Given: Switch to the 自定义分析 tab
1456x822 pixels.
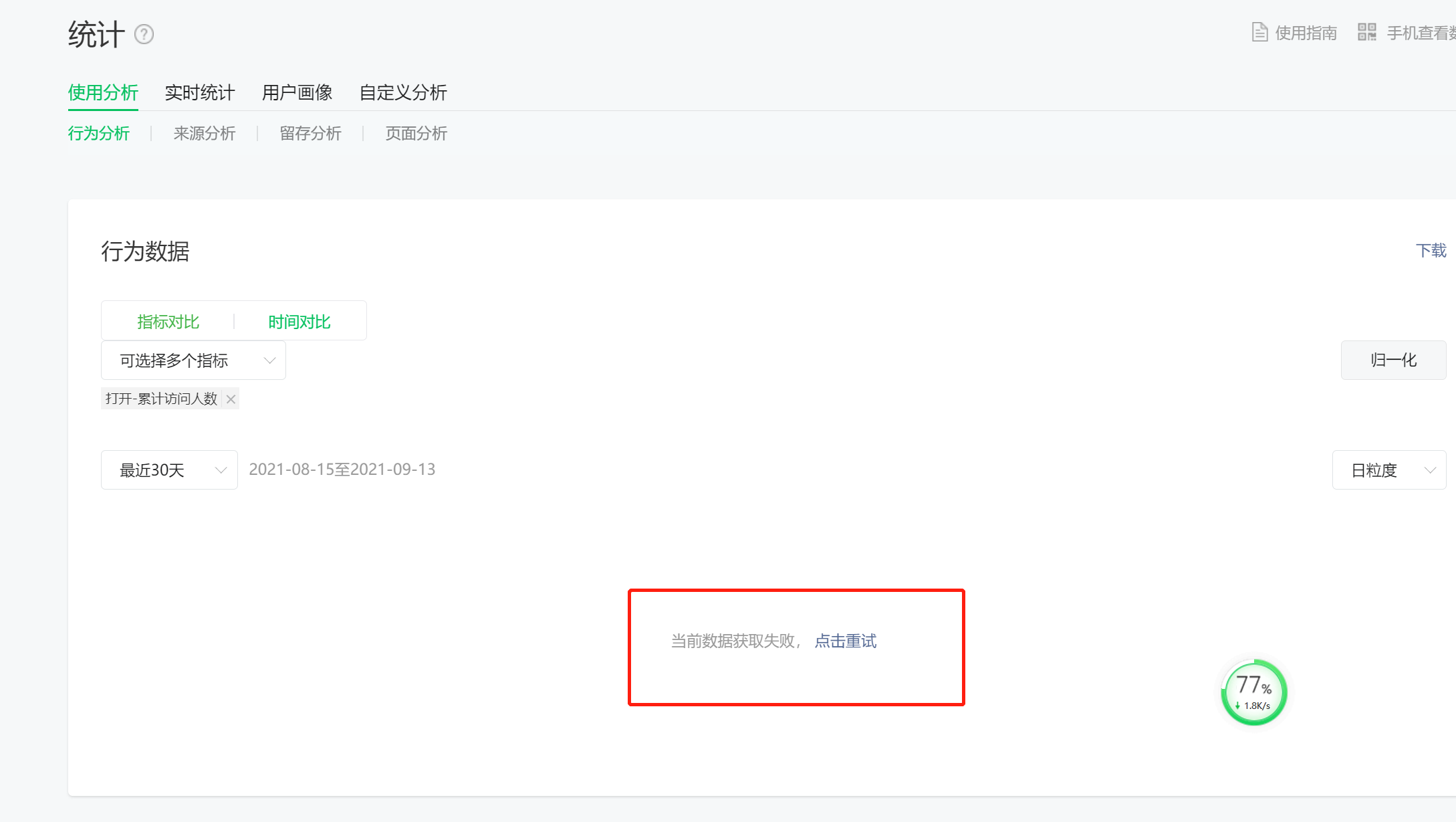Looking at the screenshot, I should 403,92.
